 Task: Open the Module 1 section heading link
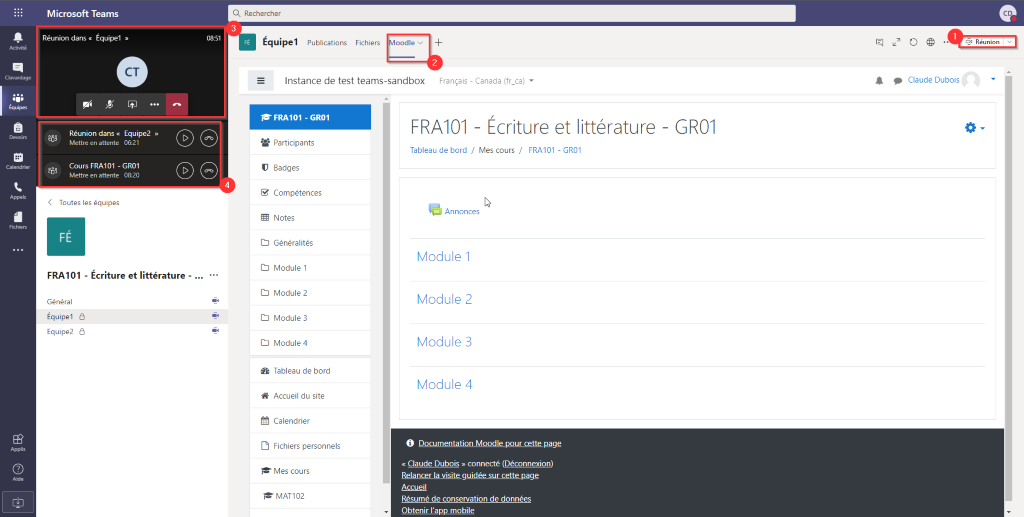tap(443, 257)
